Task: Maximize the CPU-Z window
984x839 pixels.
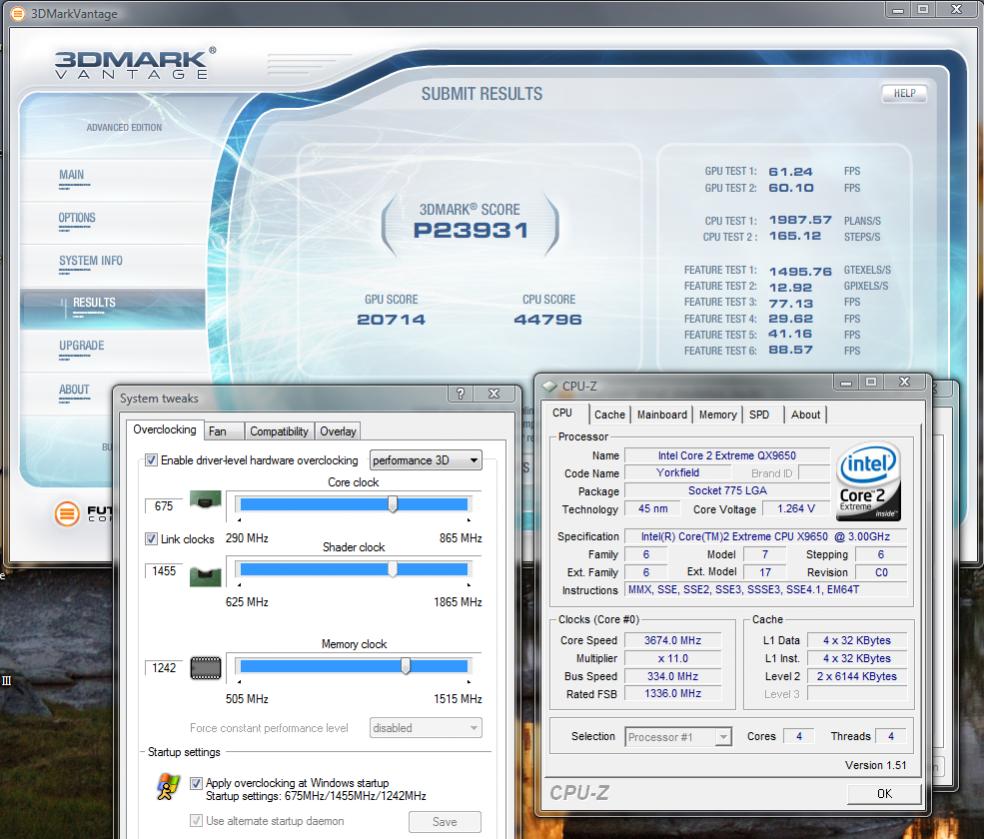Action: pyautogui.click(x=871, y=382)
